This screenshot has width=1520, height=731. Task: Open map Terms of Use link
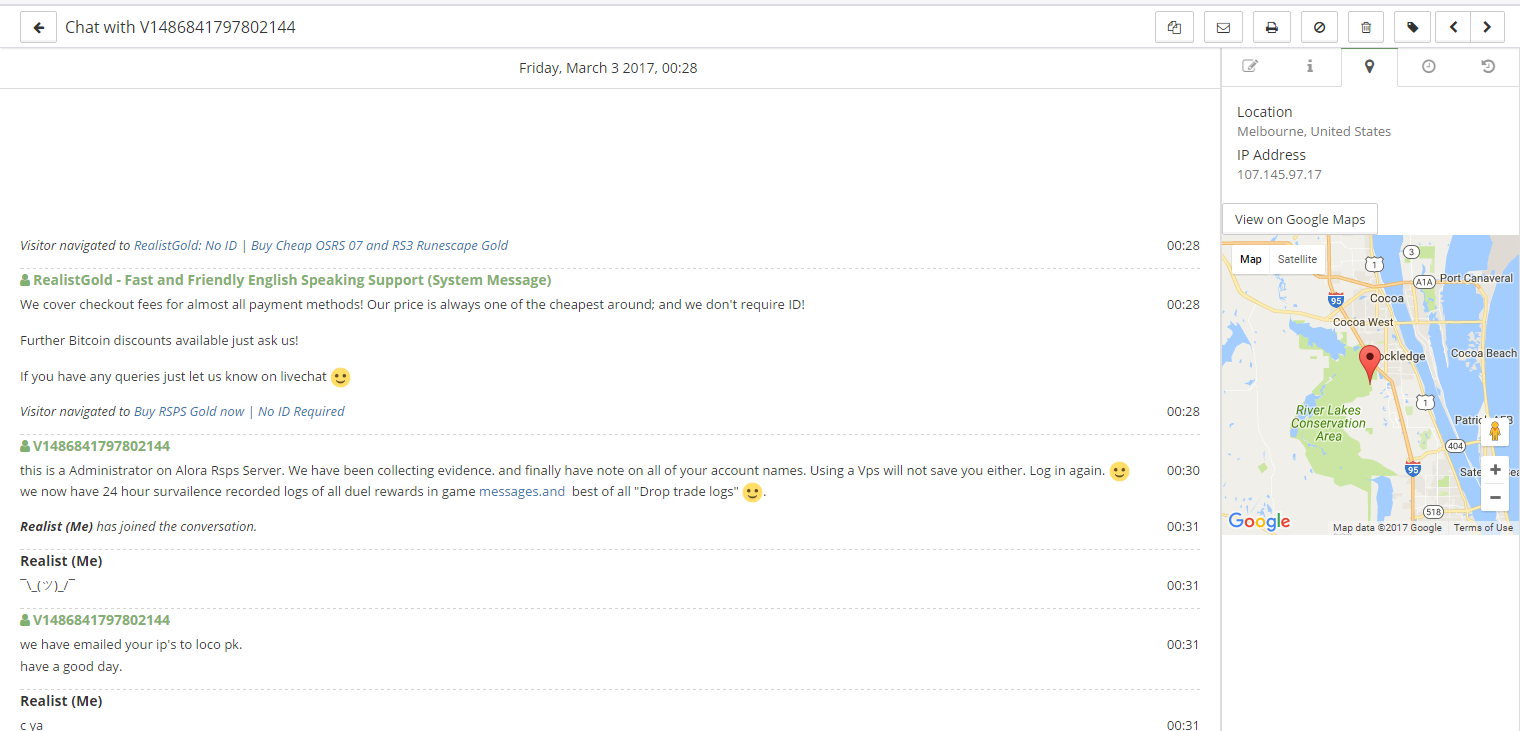coord(1483,528)
